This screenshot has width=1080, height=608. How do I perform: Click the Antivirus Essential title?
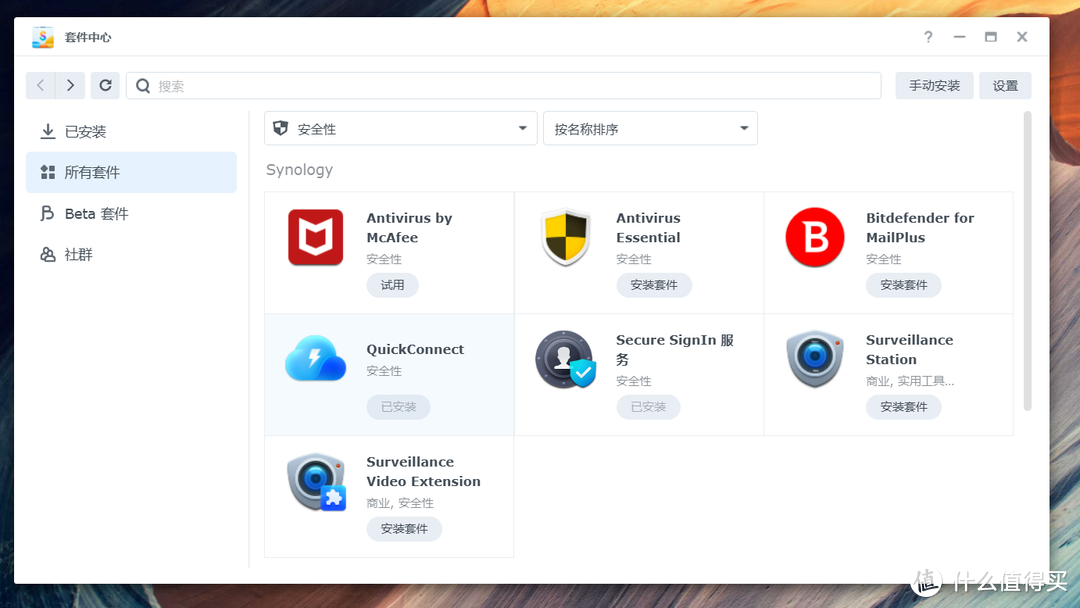tap(648, 228)
